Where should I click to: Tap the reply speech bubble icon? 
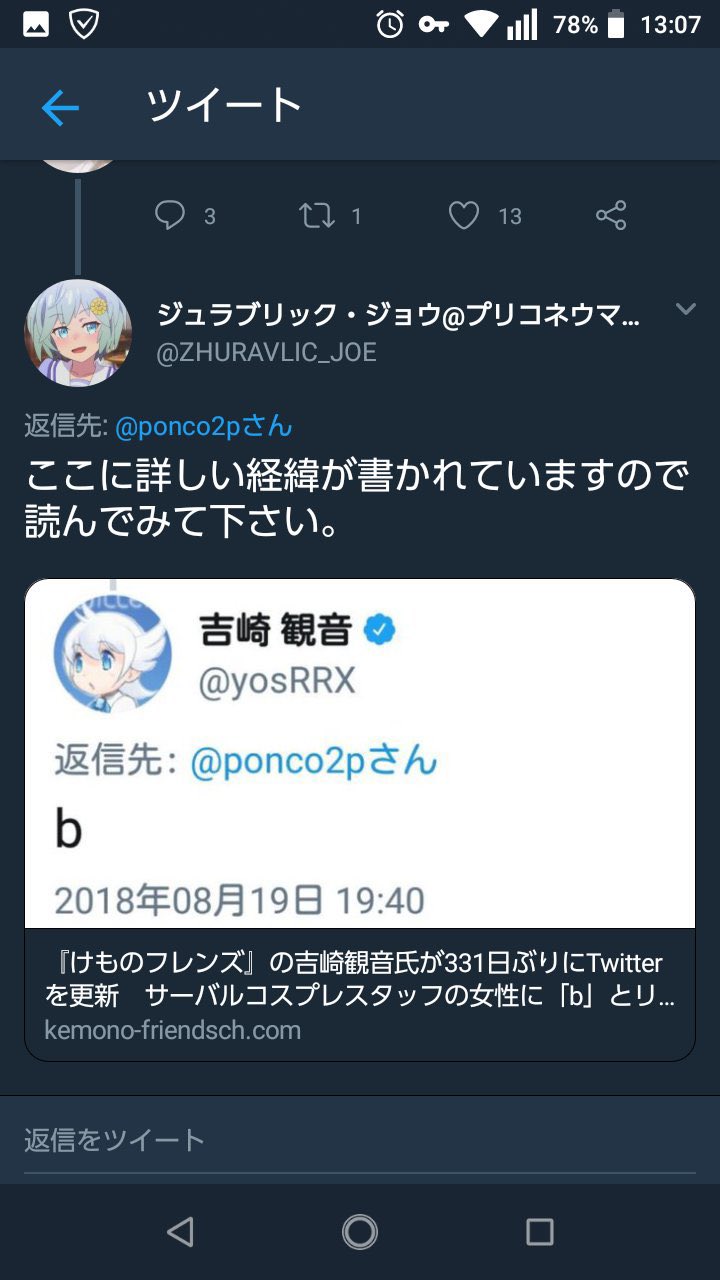(x=170, y=215)
